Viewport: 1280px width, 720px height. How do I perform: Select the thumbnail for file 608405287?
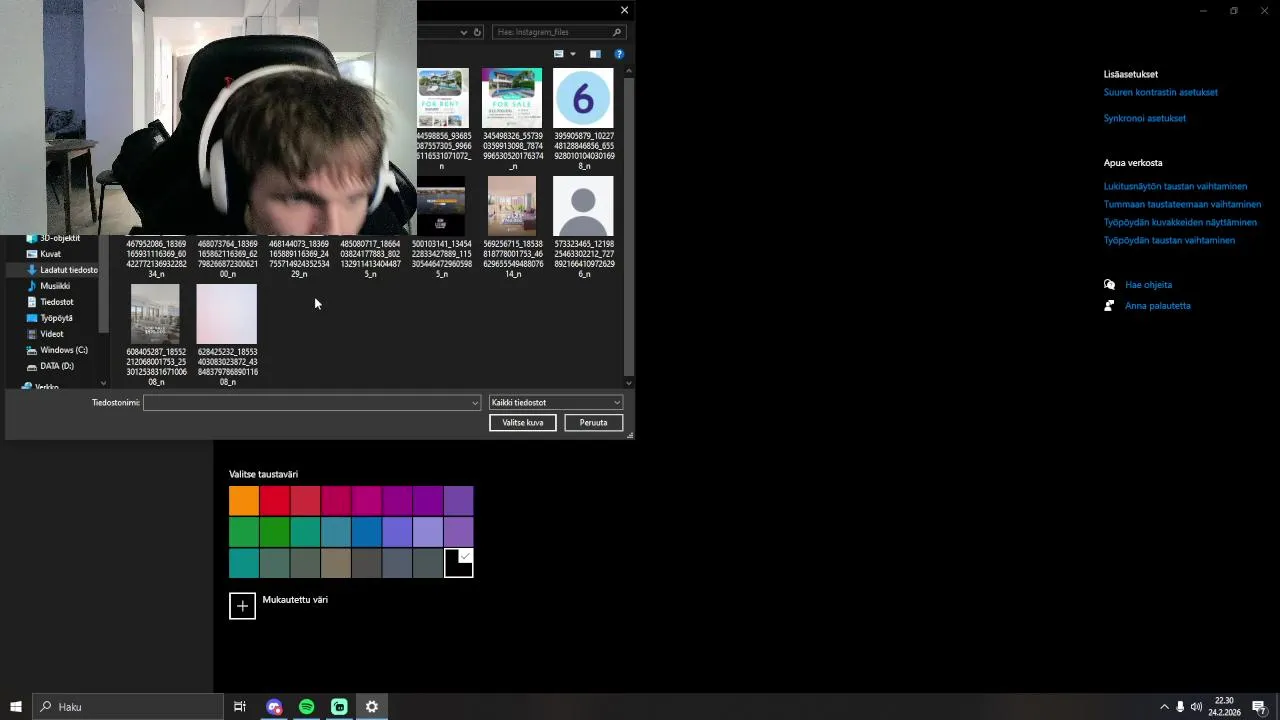click(x=156, y=314)
